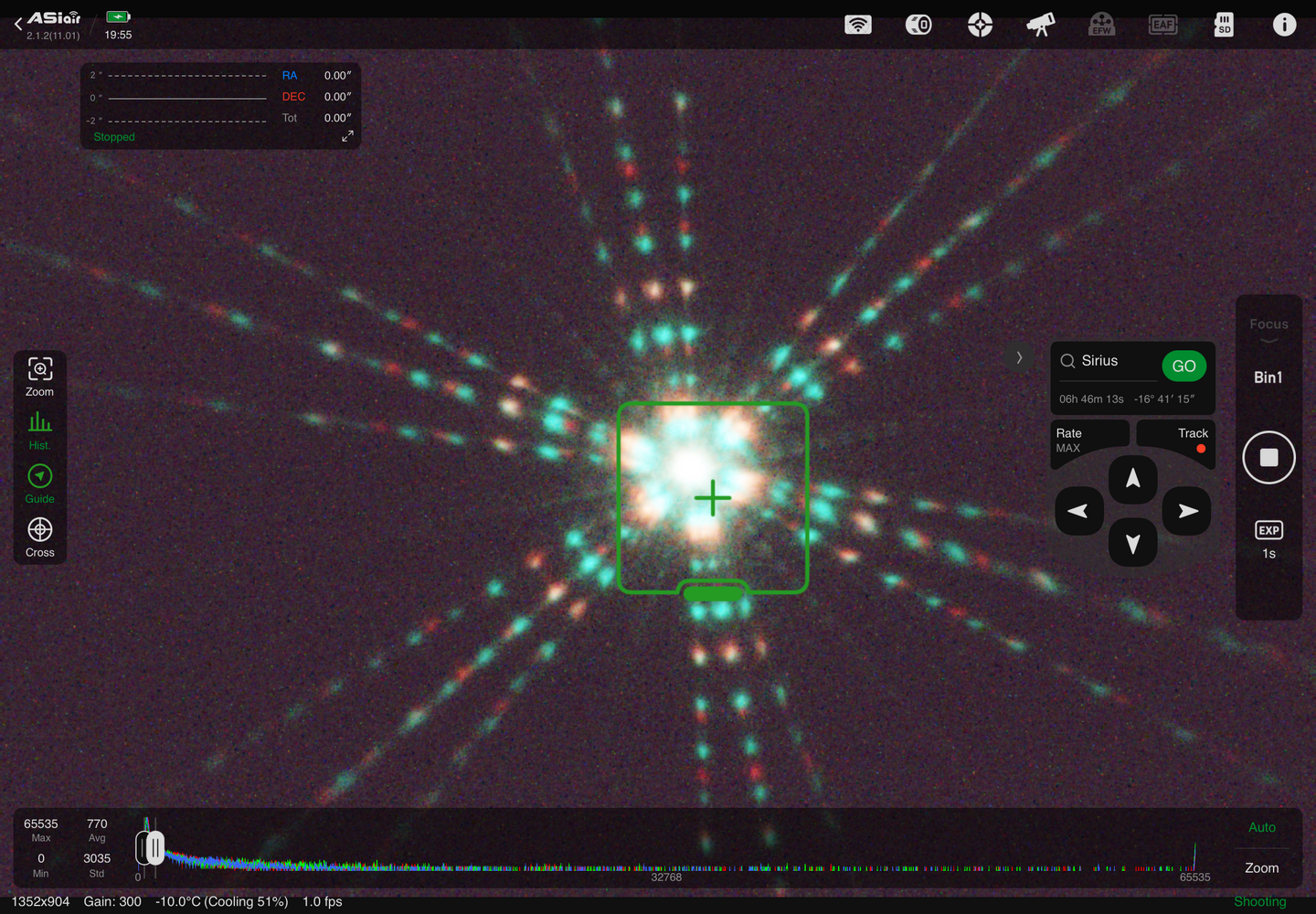Open EFW filter wheel settings
Image resolution: width=1316 pixels, height=914 pixels.
click(1101, 25)
